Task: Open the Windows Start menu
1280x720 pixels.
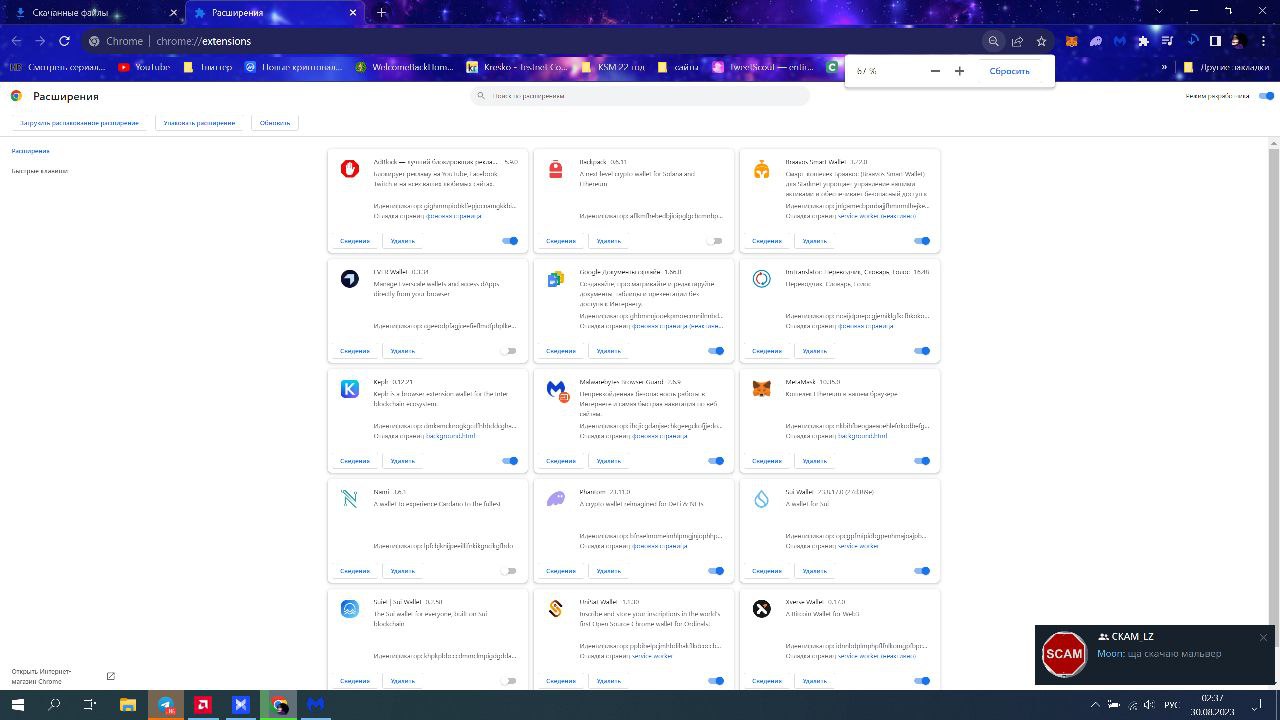Action: [17, 704]
